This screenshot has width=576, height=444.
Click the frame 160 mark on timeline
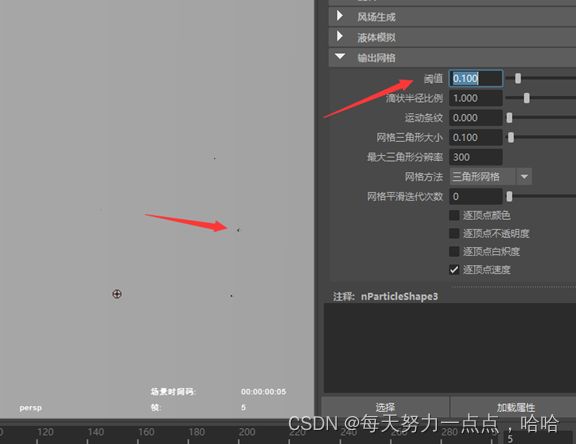tap(146, 432)
